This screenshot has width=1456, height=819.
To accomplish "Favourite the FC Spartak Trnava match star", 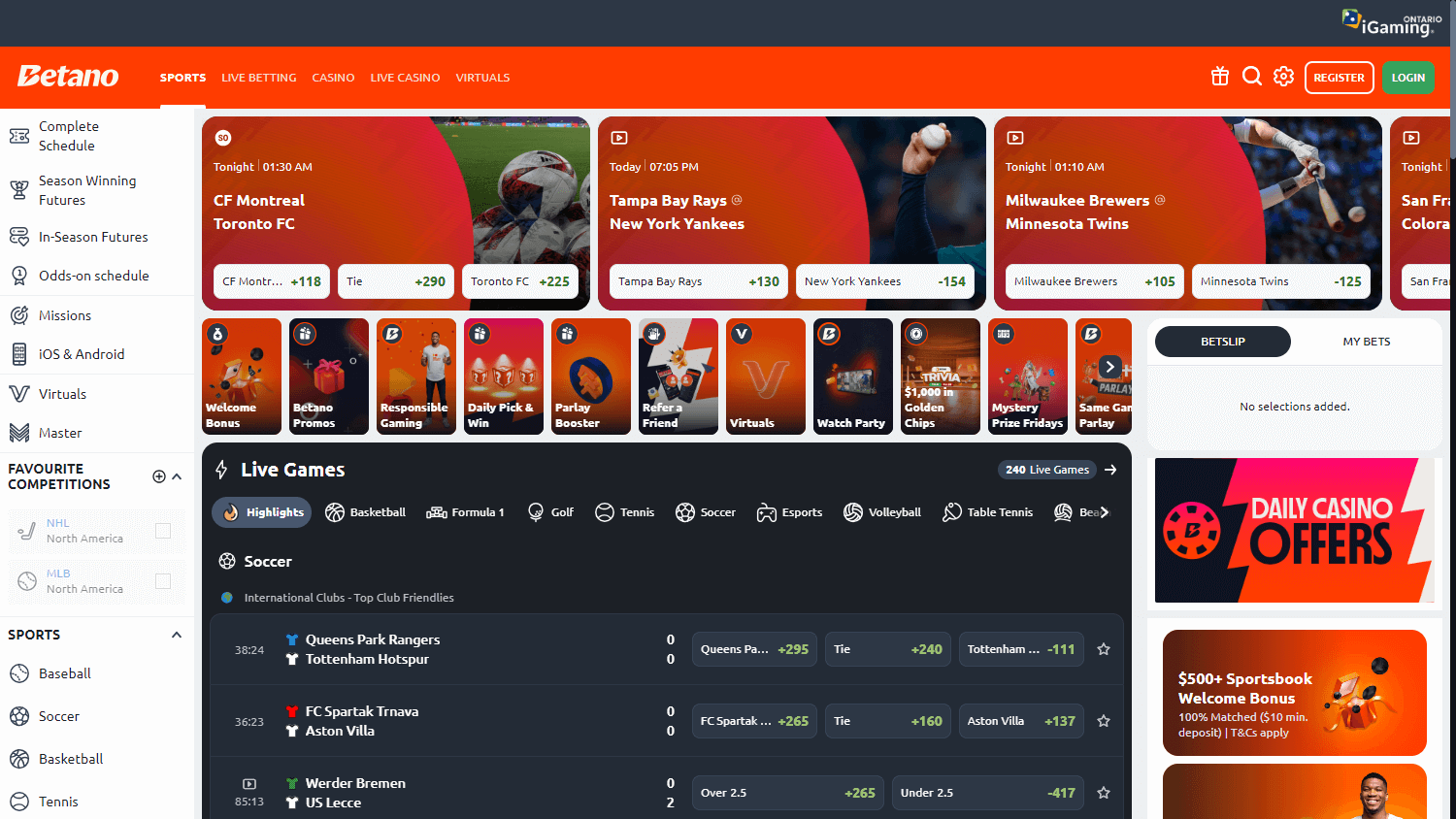I will point(1104,721).
